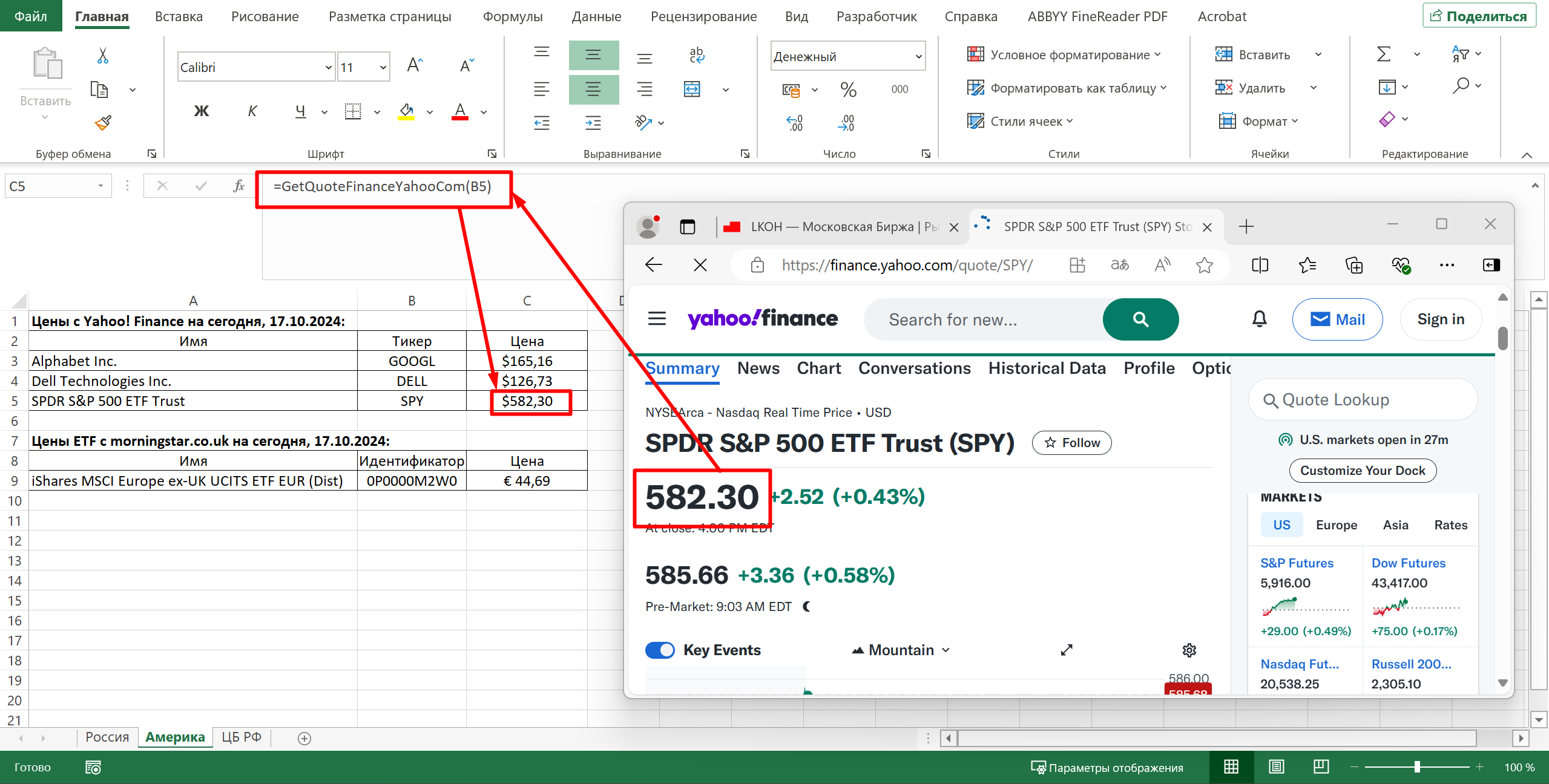Open the fill color dropdown arrow
The height and width of the screenshot is (784, 1549).
pos(430,112)
